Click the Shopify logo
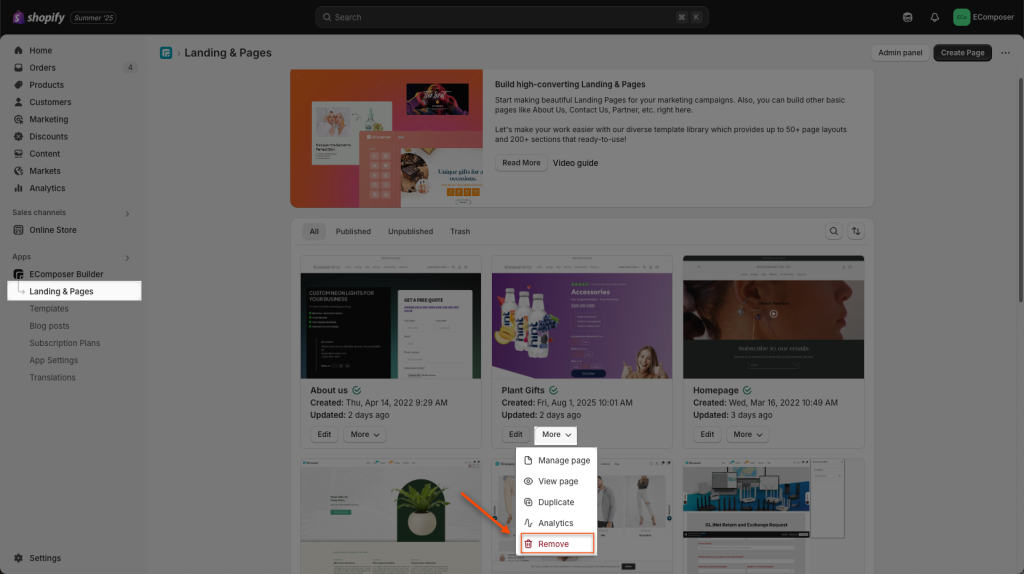The image size is (1024, 574). 39,18
